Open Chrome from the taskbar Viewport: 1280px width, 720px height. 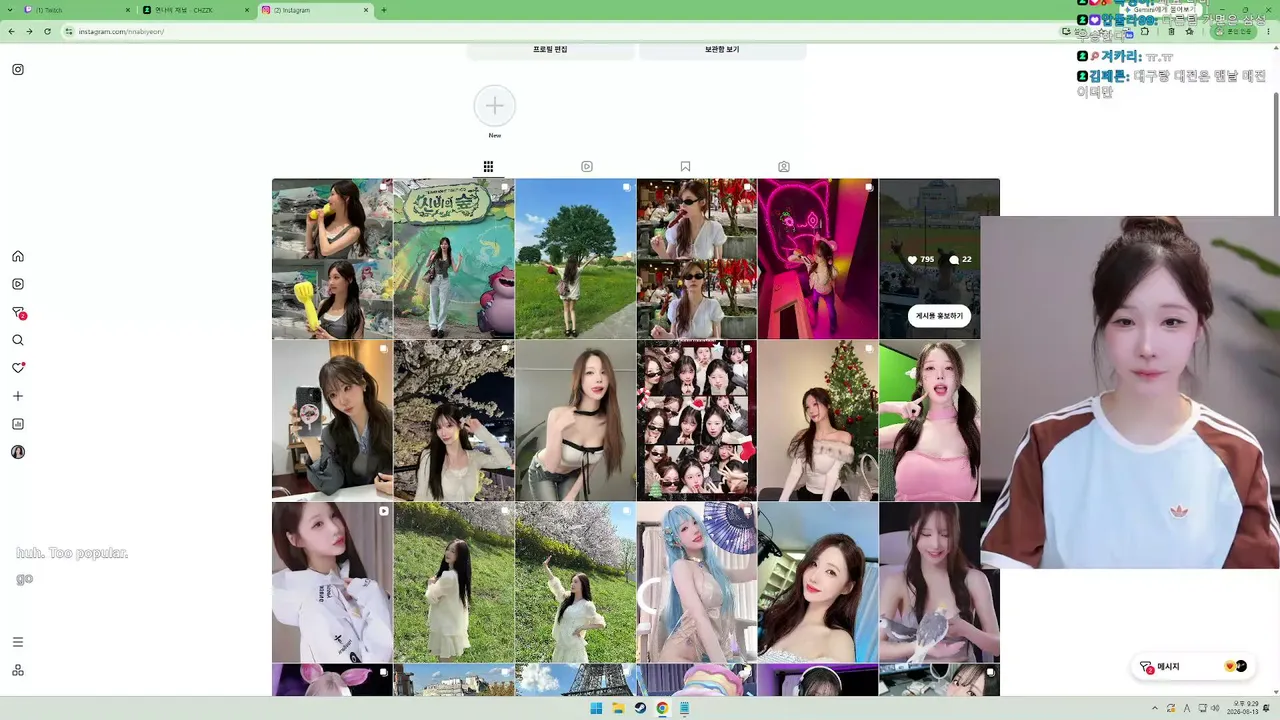(x=662, y=708)
